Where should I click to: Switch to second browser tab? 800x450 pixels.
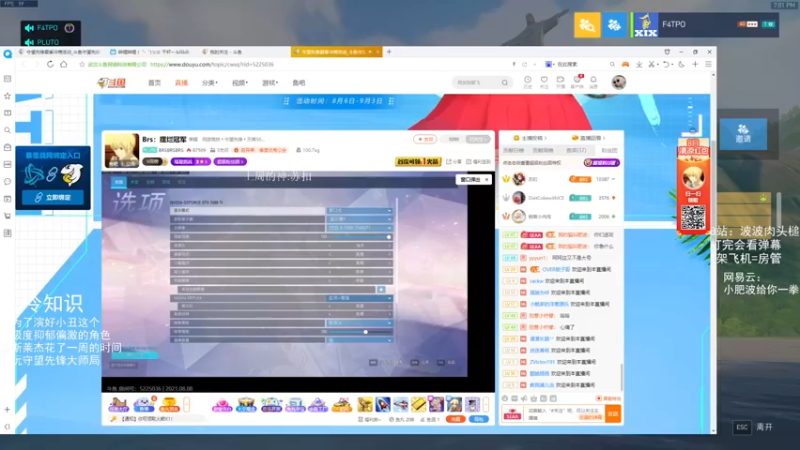[150, 52]
